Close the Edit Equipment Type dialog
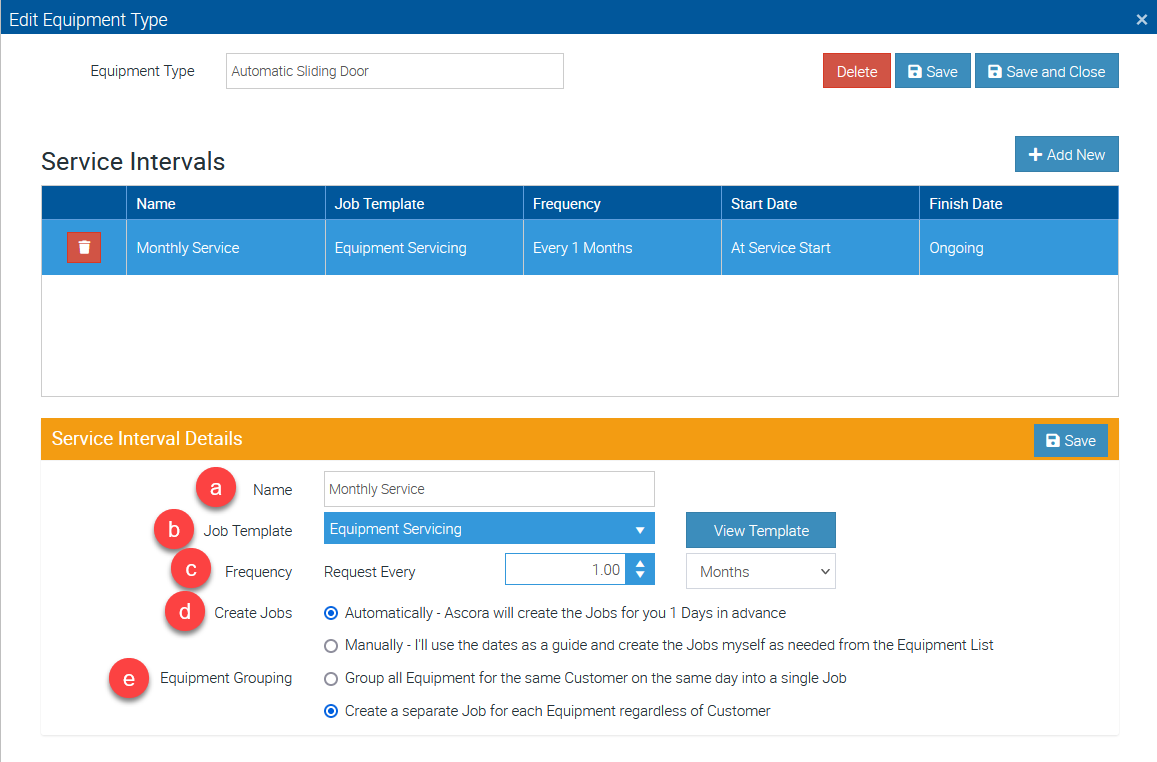This screenshot has height=762, width=1157. (1142, 19)
